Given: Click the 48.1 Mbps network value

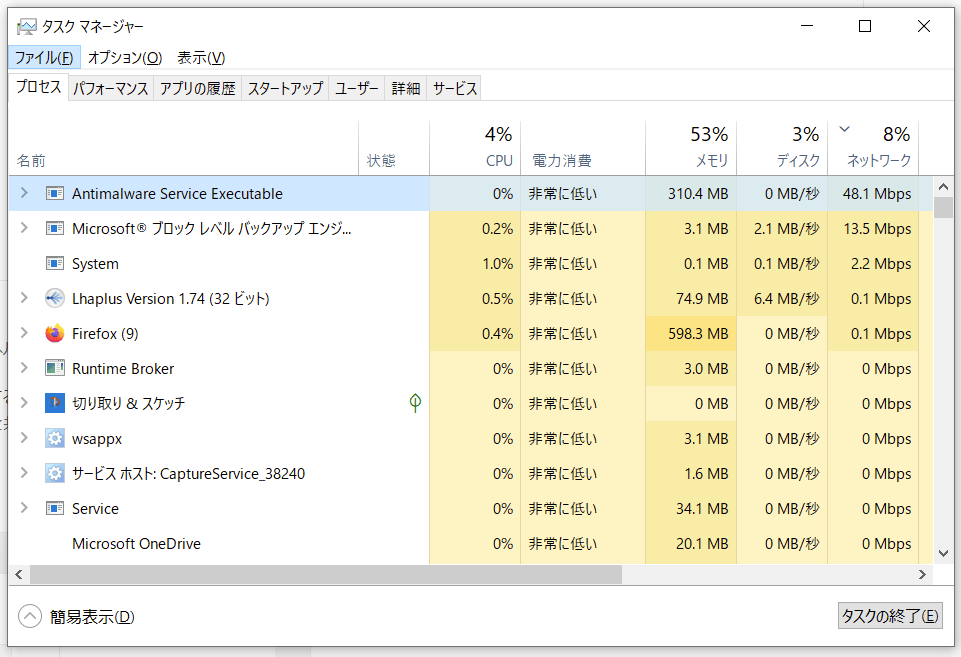Looking at the screenshot, I should pyautogui.click(x=877, y=194).
